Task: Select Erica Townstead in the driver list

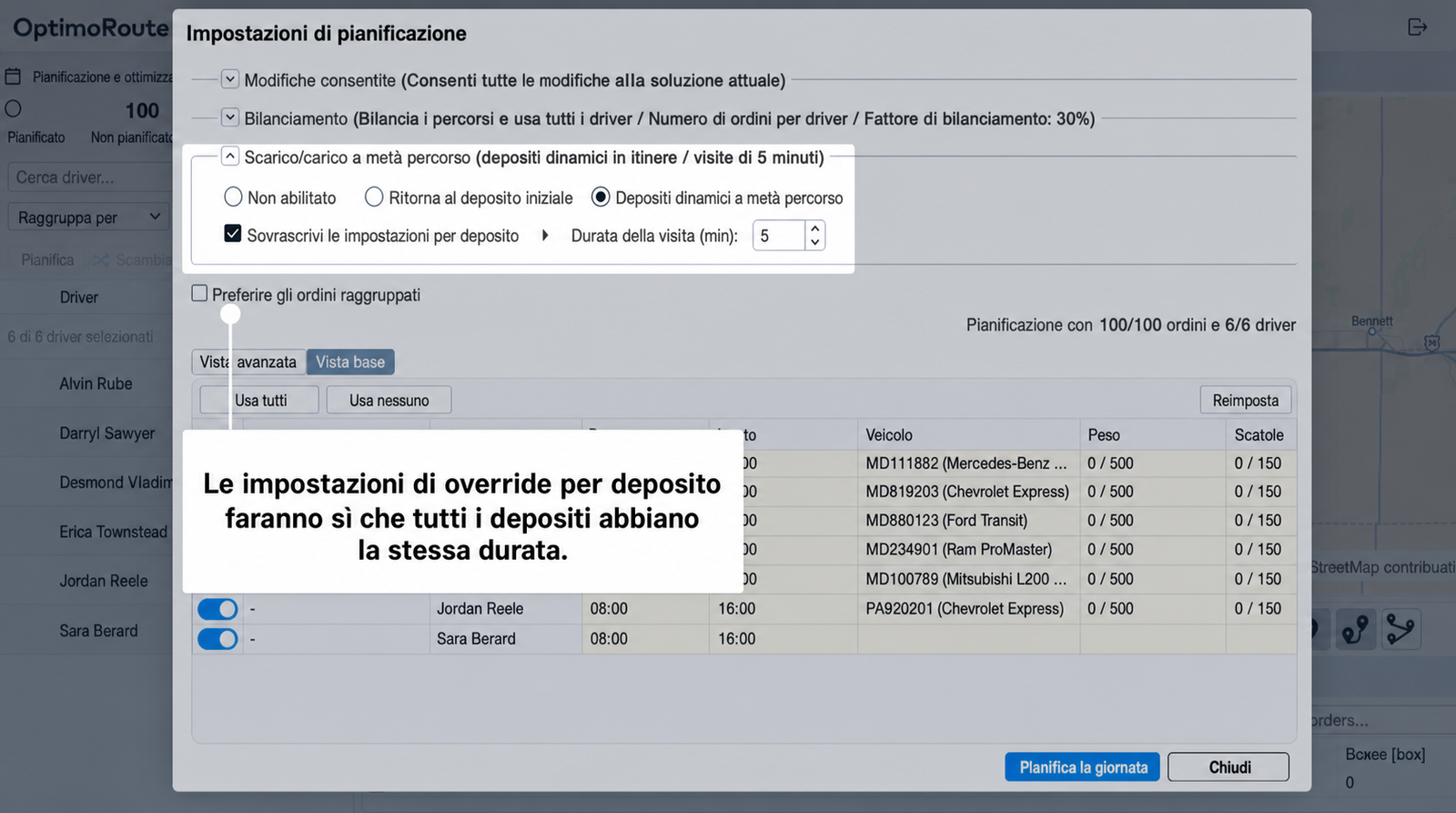Action: (x=113, y=532)
